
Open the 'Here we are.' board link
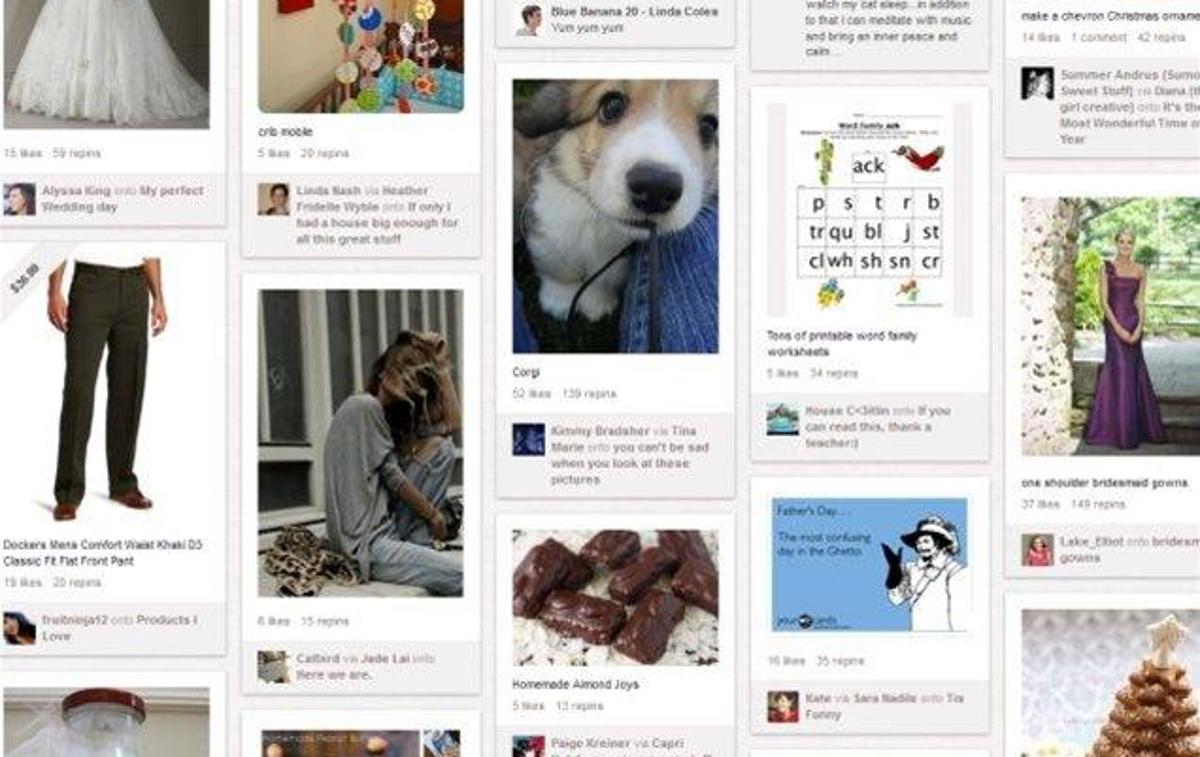[334, 675]
